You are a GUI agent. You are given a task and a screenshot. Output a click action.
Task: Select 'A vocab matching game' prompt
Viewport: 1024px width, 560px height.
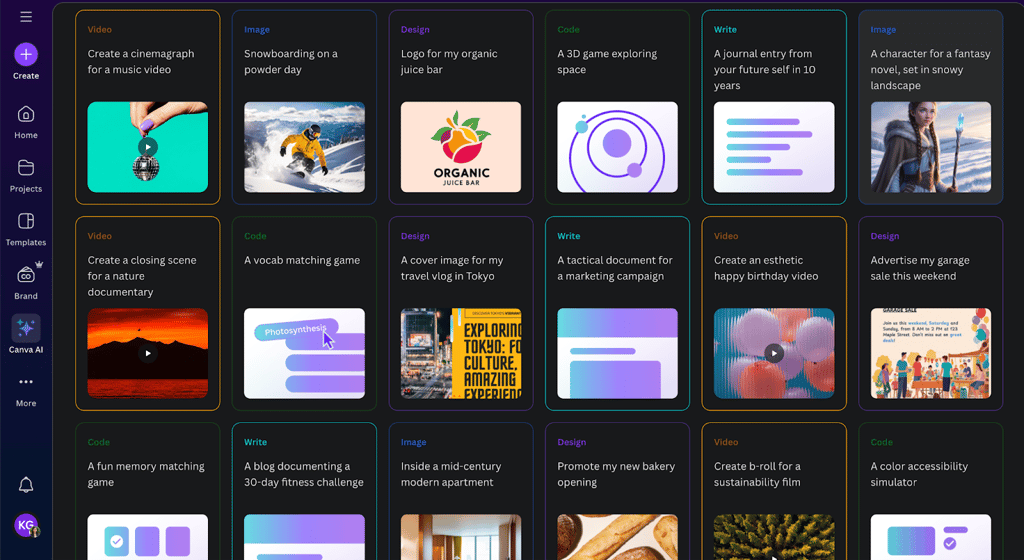tap(302, 260)
